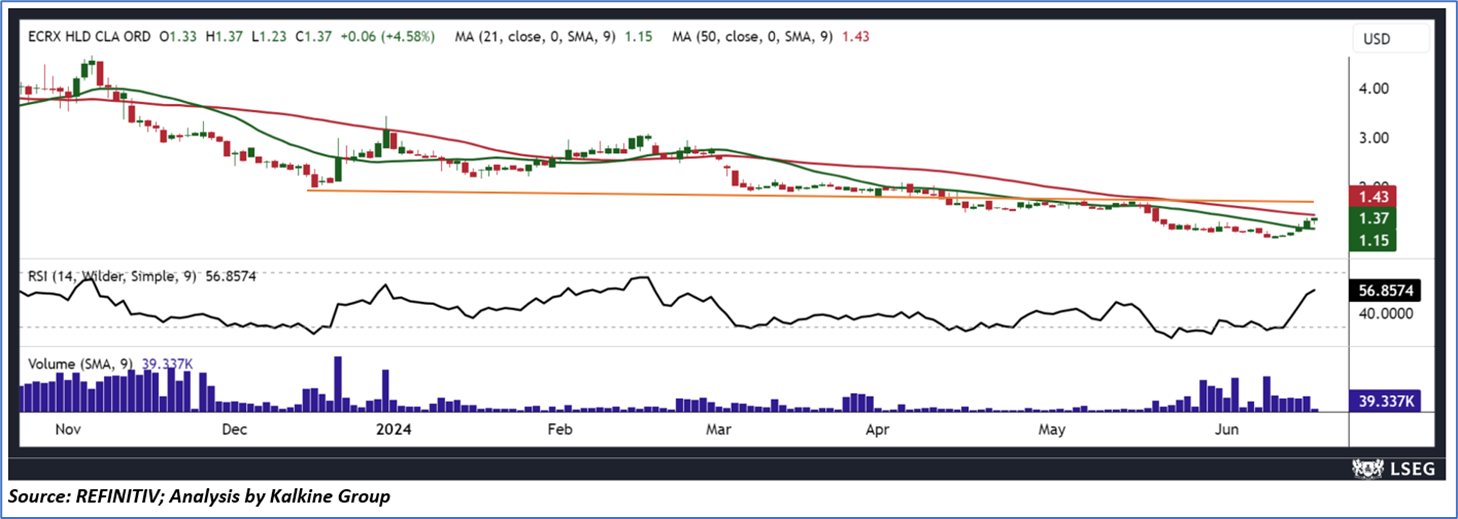Click the Nov label on time axis
Image resolution: width=1458 pixels, height=519 pixels.
(x=66, y=429)
